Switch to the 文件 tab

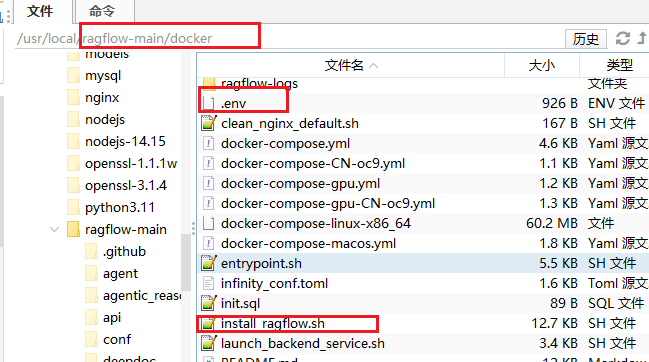[40, 11]
